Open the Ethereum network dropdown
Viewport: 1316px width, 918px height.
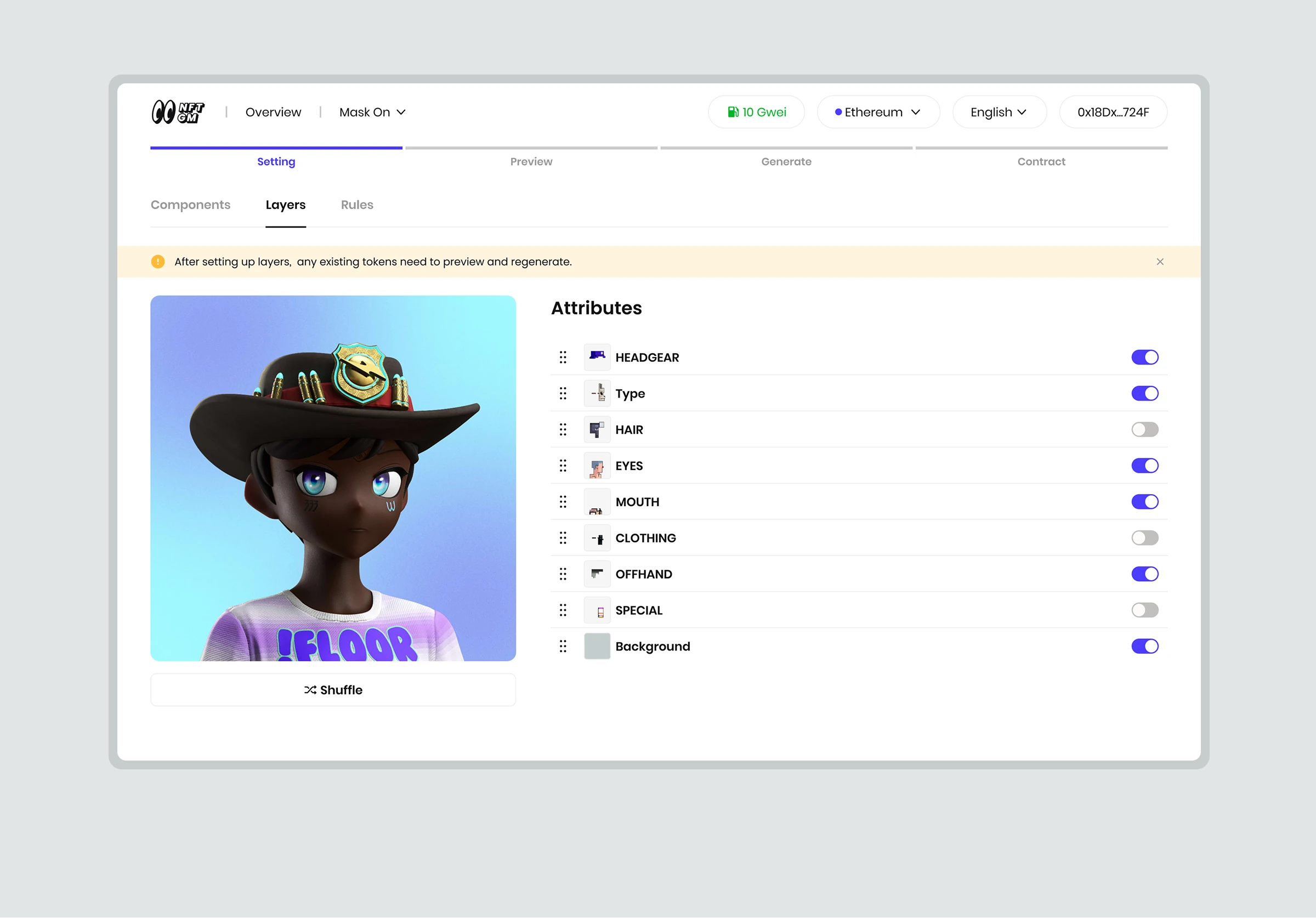[x=878, y=112]
